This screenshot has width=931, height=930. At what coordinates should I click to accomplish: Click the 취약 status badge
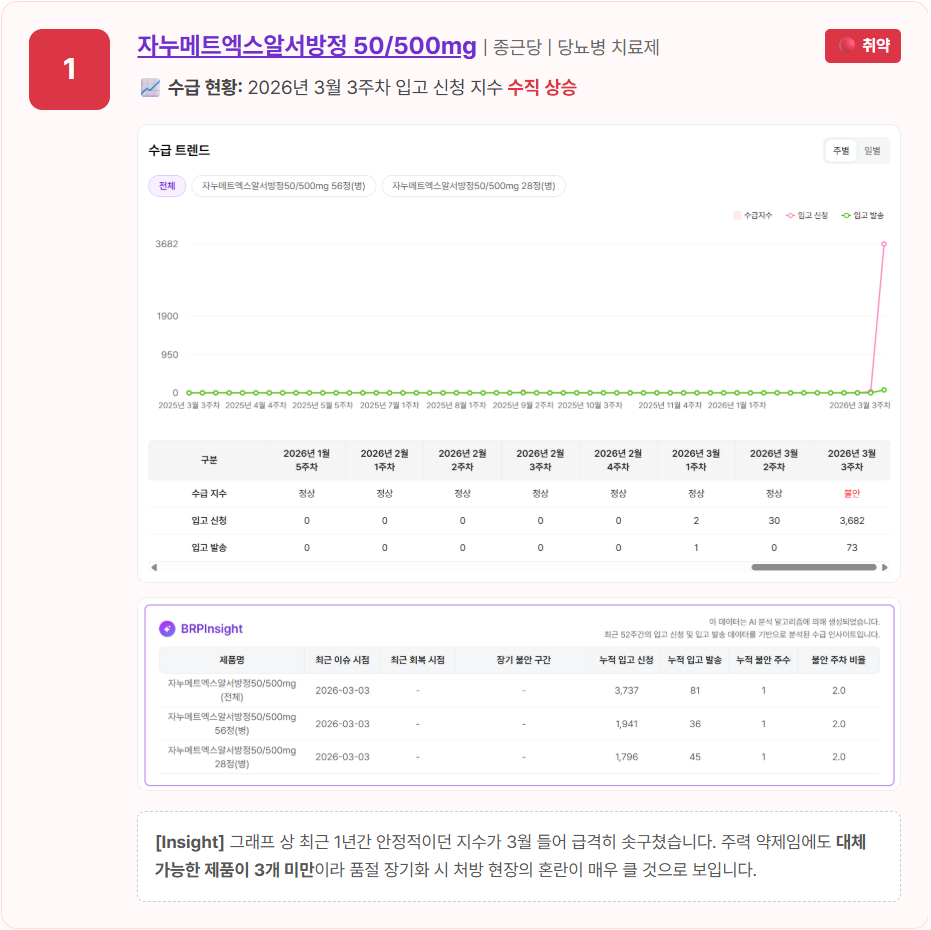[862, 46]
